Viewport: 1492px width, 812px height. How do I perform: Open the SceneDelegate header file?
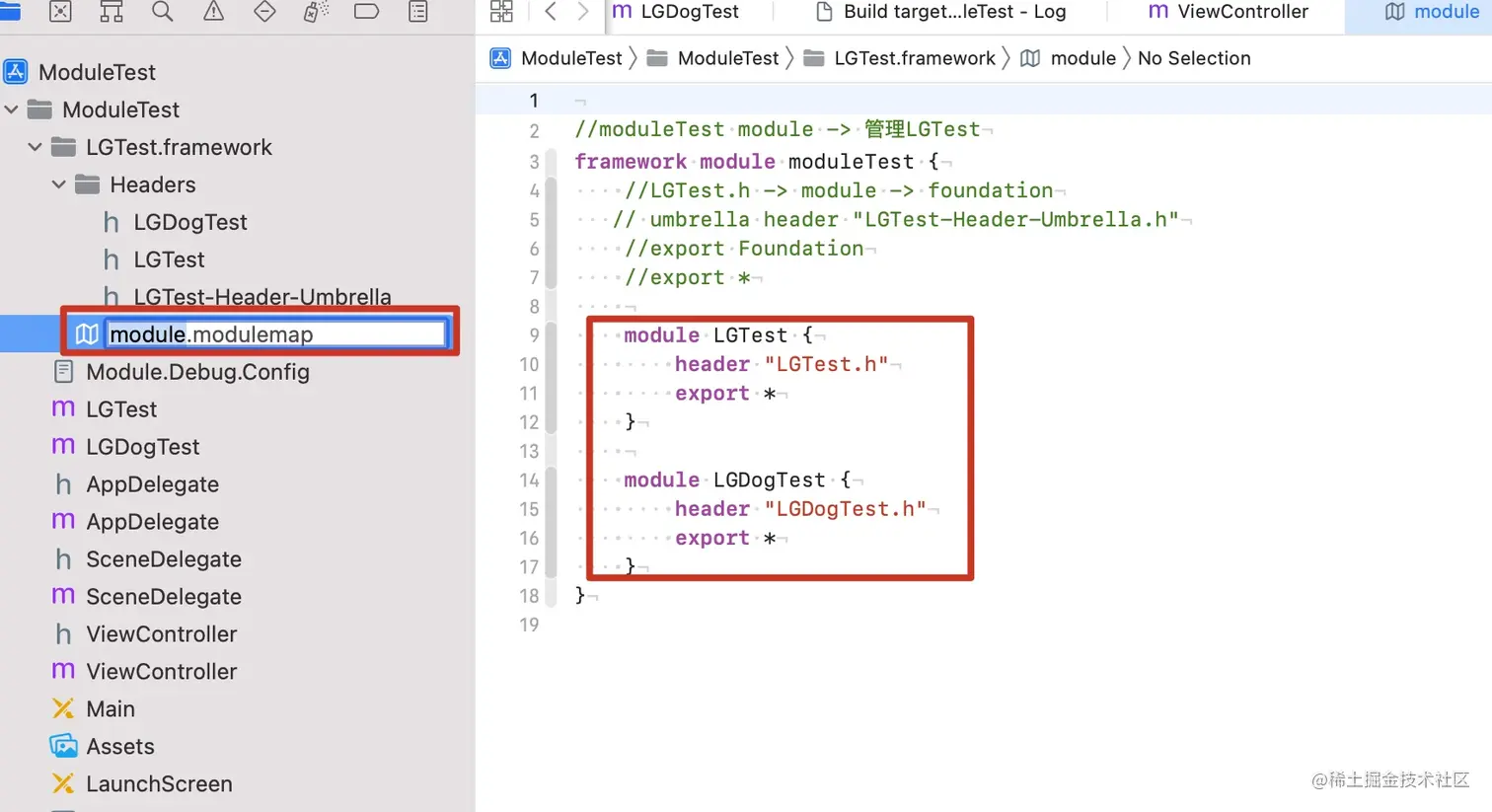tap(163, 559)
